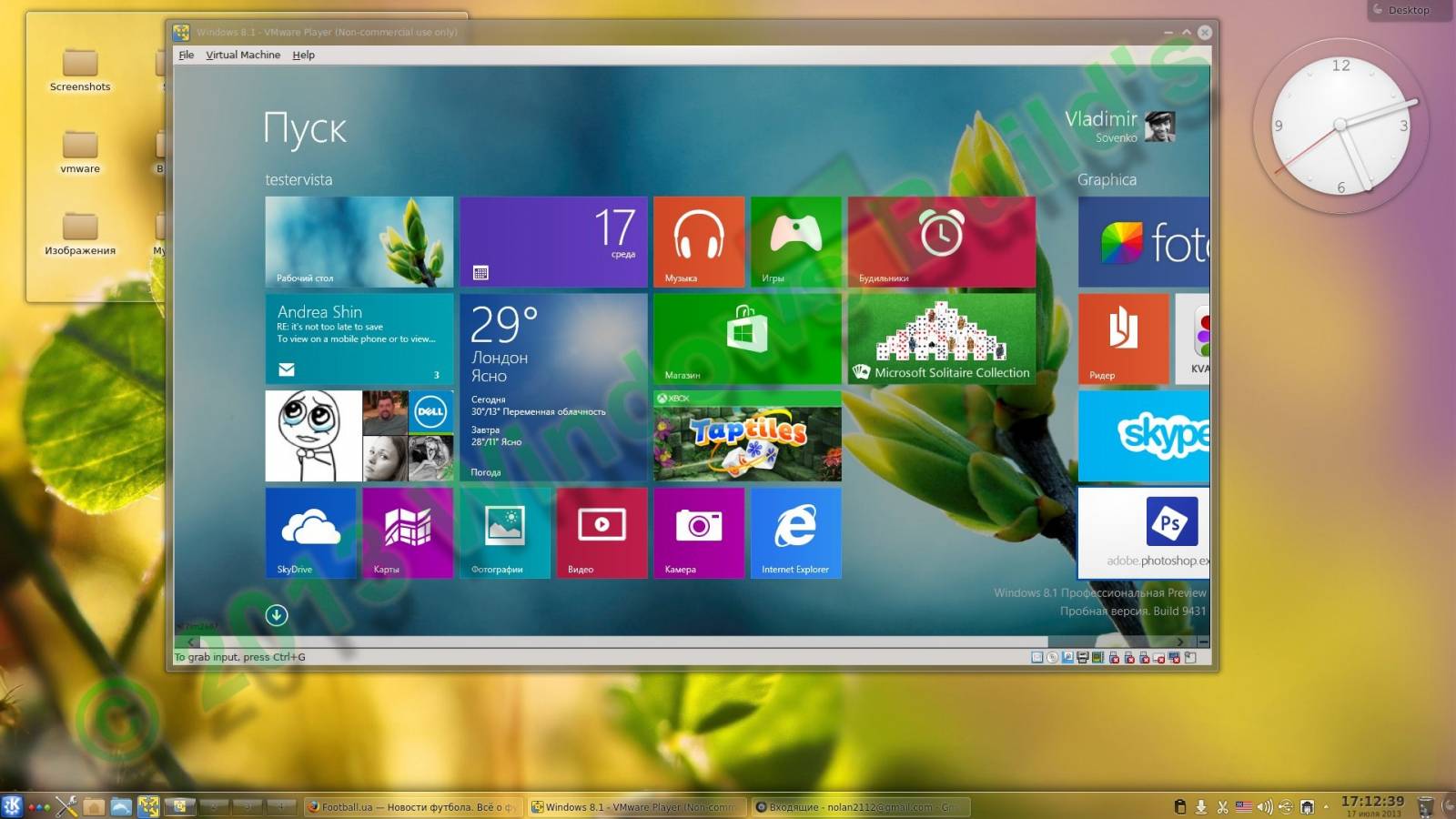Click the VMware printer status icon

pos(1083,657)
